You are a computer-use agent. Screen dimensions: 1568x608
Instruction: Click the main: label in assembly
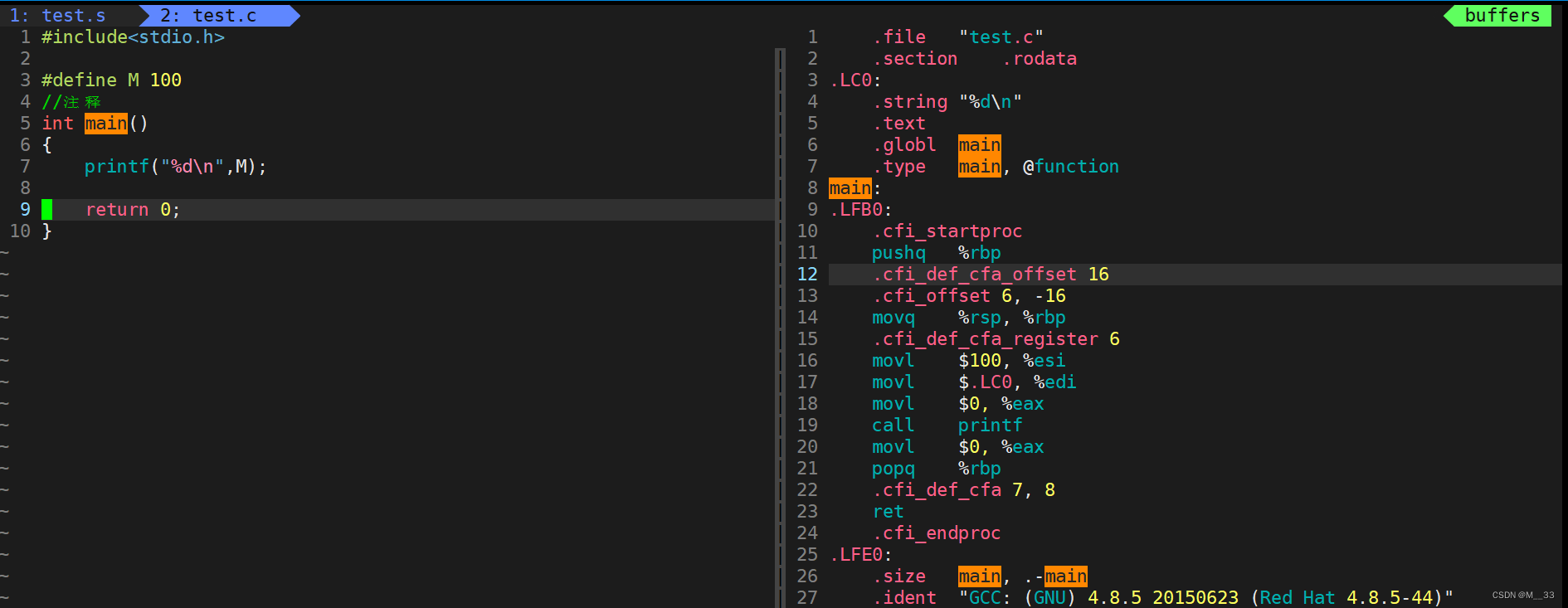[855, 188]
